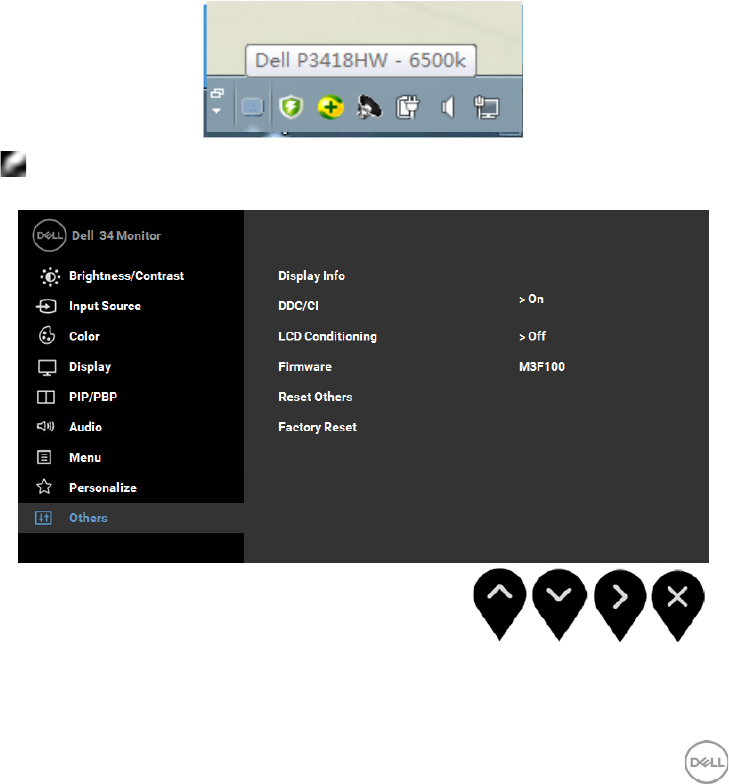
Task: Click the Input Source arrow icon
Action: click(46, 306)
